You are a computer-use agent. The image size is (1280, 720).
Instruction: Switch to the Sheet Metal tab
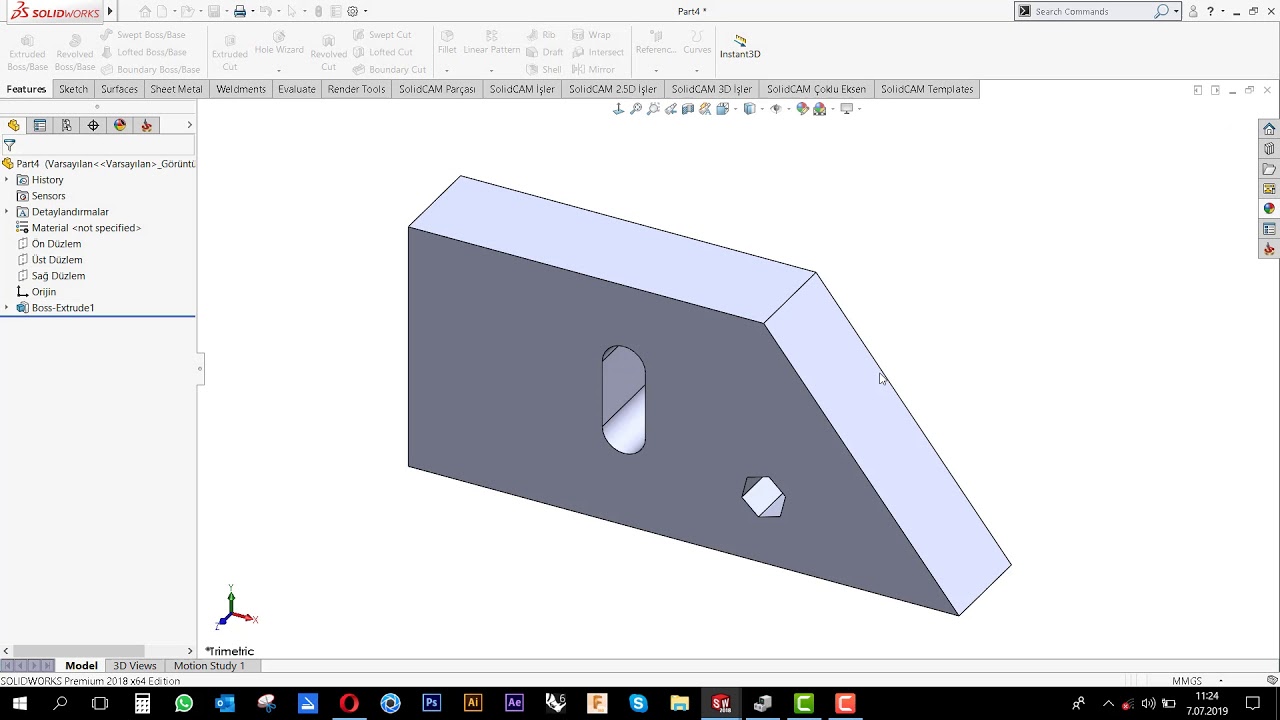tap(176, 89)
